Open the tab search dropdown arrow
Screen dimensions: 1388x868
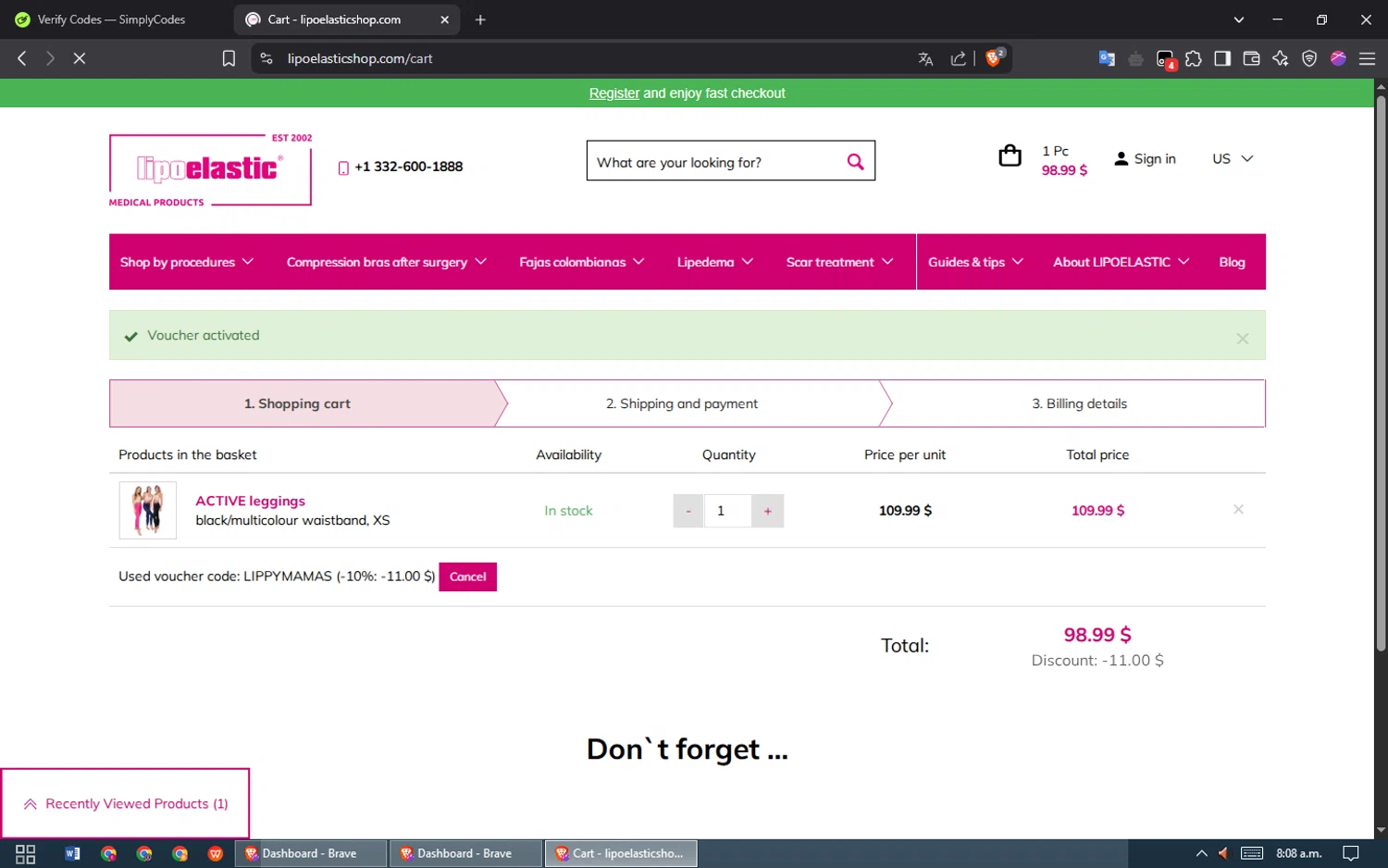coord(1239,19)
